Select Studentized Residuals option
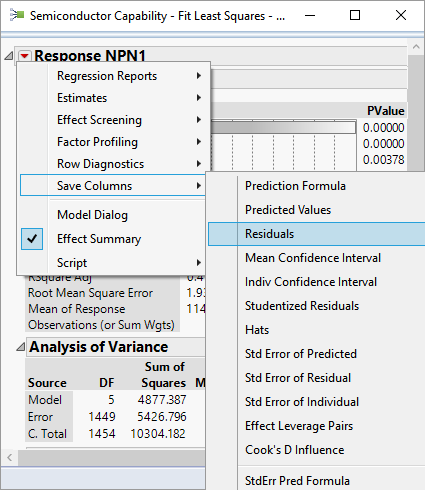 coord(302,306)
